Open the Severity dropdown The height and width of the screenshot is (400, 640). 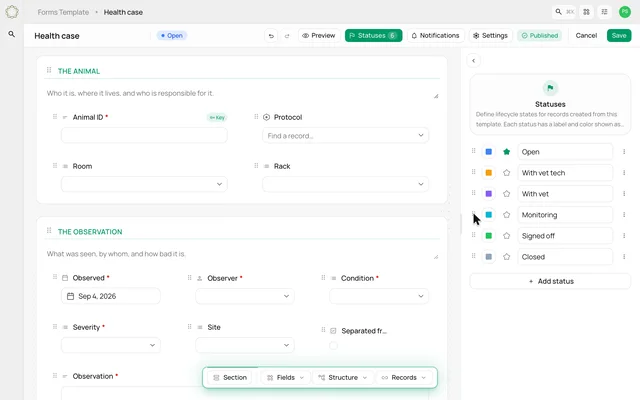111,345
